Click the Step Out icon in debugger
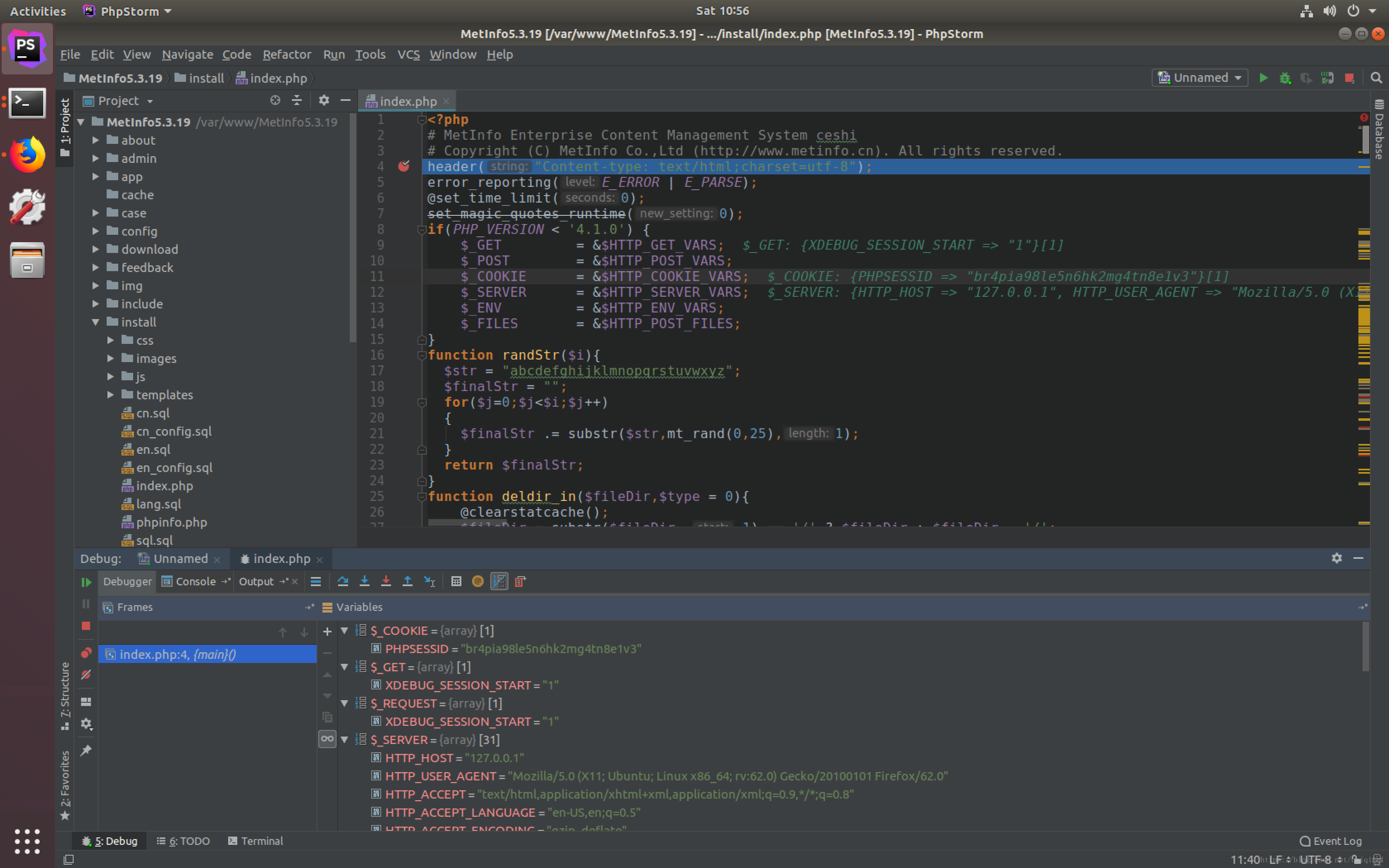Image resolution: width=1389 pixels, height=868 pixels. [x=408, y=581]
